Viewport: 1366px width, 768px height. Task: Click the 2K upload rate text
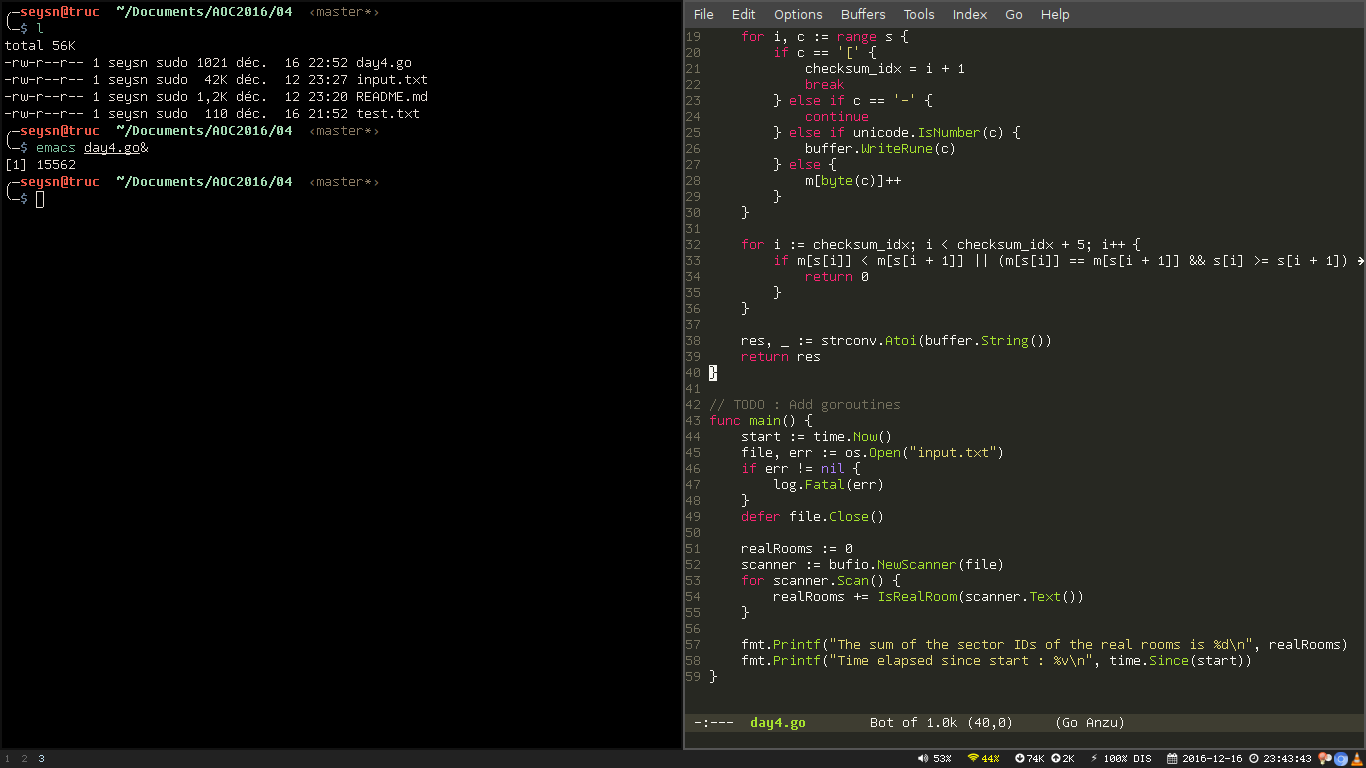point(1068,759)
